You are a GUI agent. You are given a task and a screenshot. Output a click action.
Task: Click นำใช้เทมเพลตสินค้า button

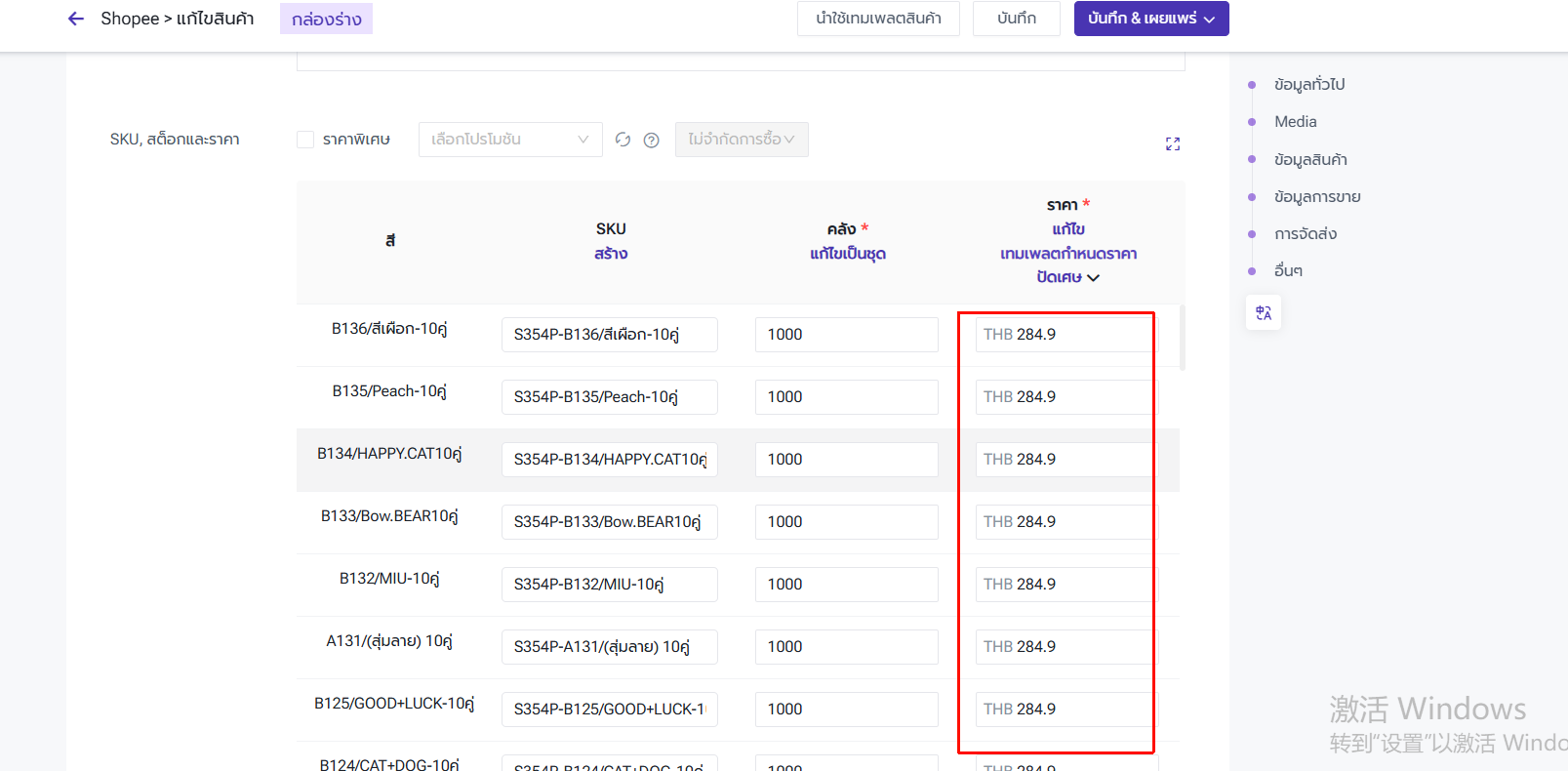[x=878, y=19]
